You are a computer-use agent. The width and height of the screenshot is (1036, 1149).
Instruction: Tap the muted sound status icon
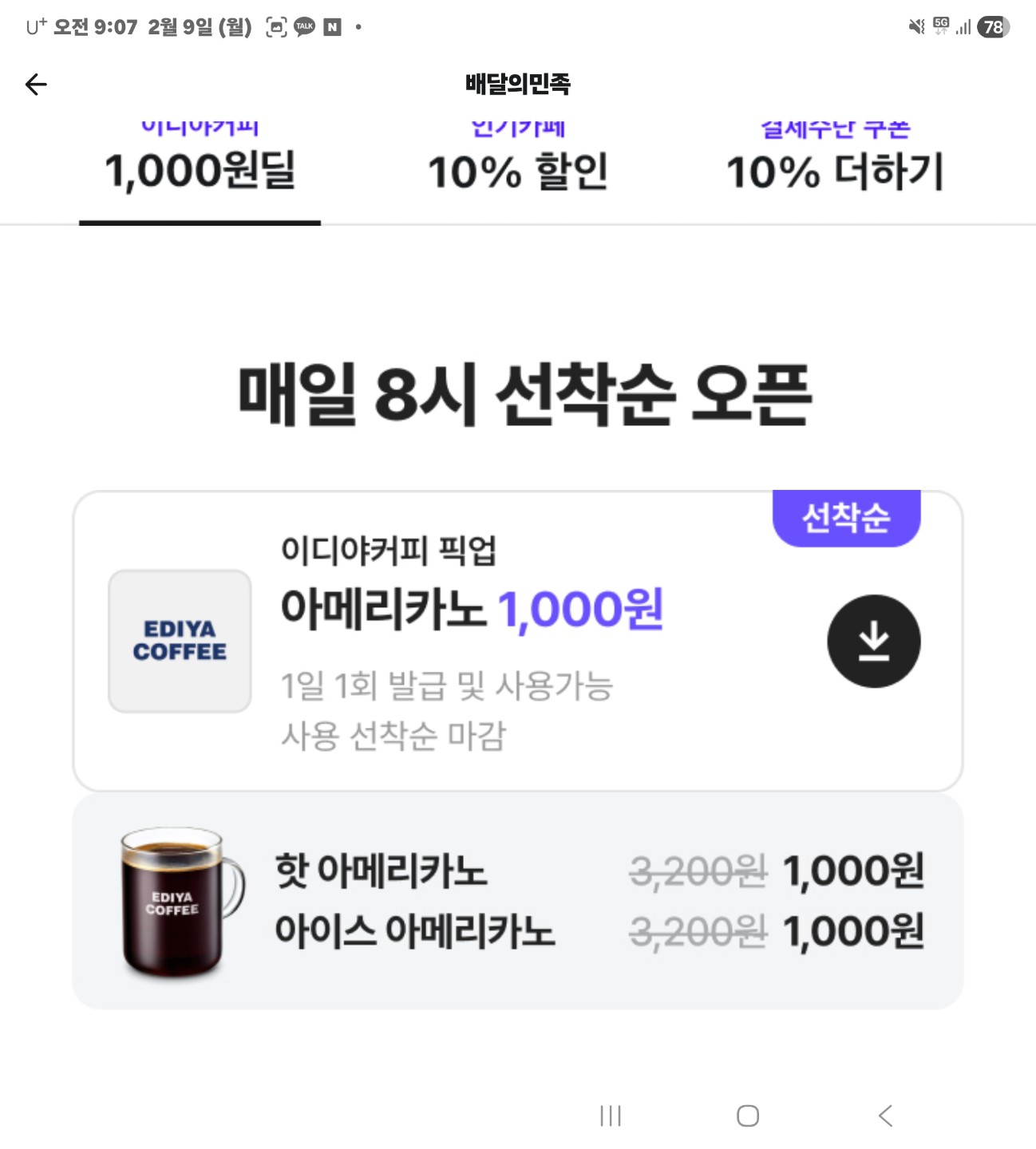916,27
